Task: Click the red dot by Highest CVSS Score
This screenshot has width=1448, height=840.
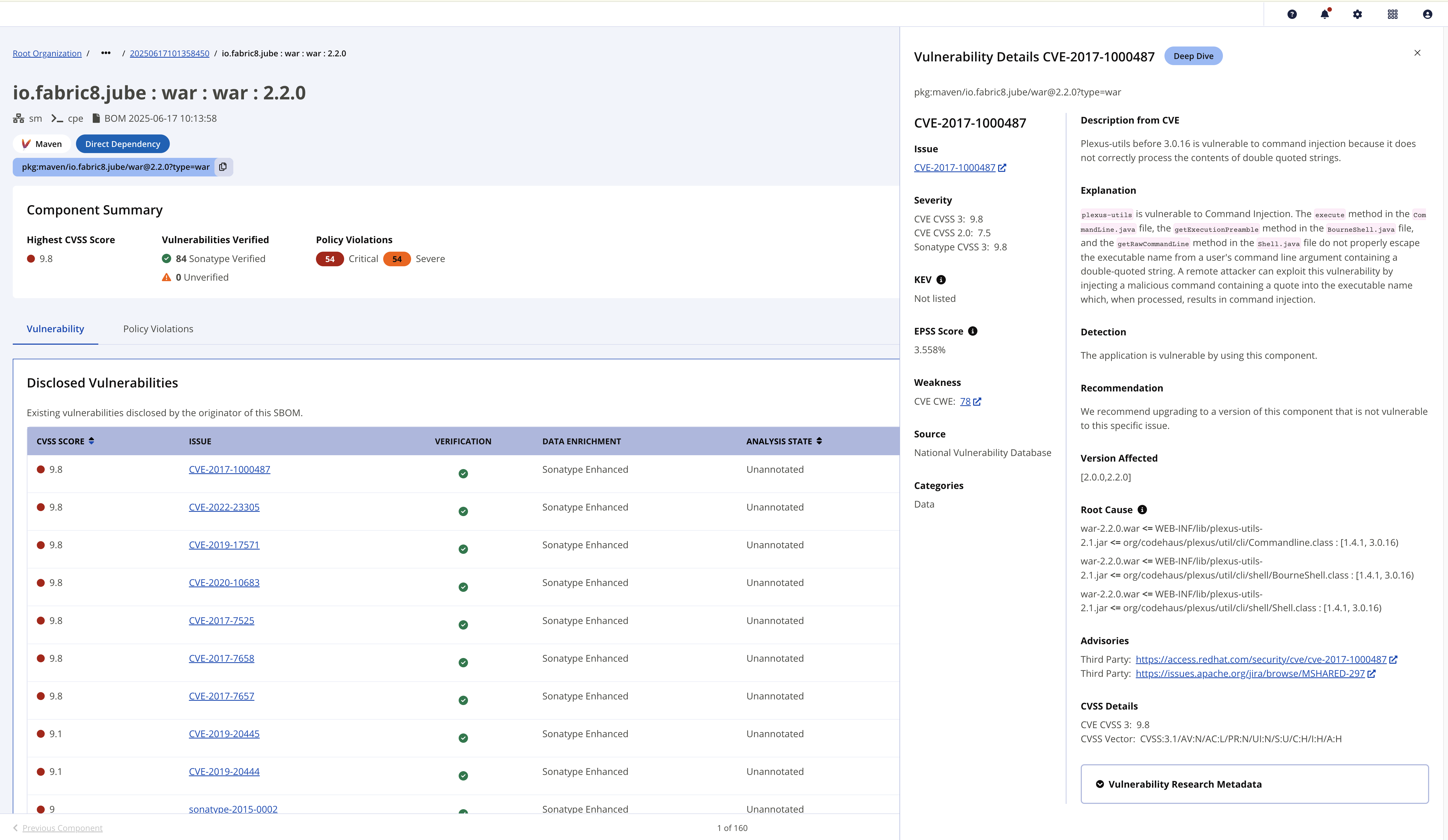Action: click(31, 259)
